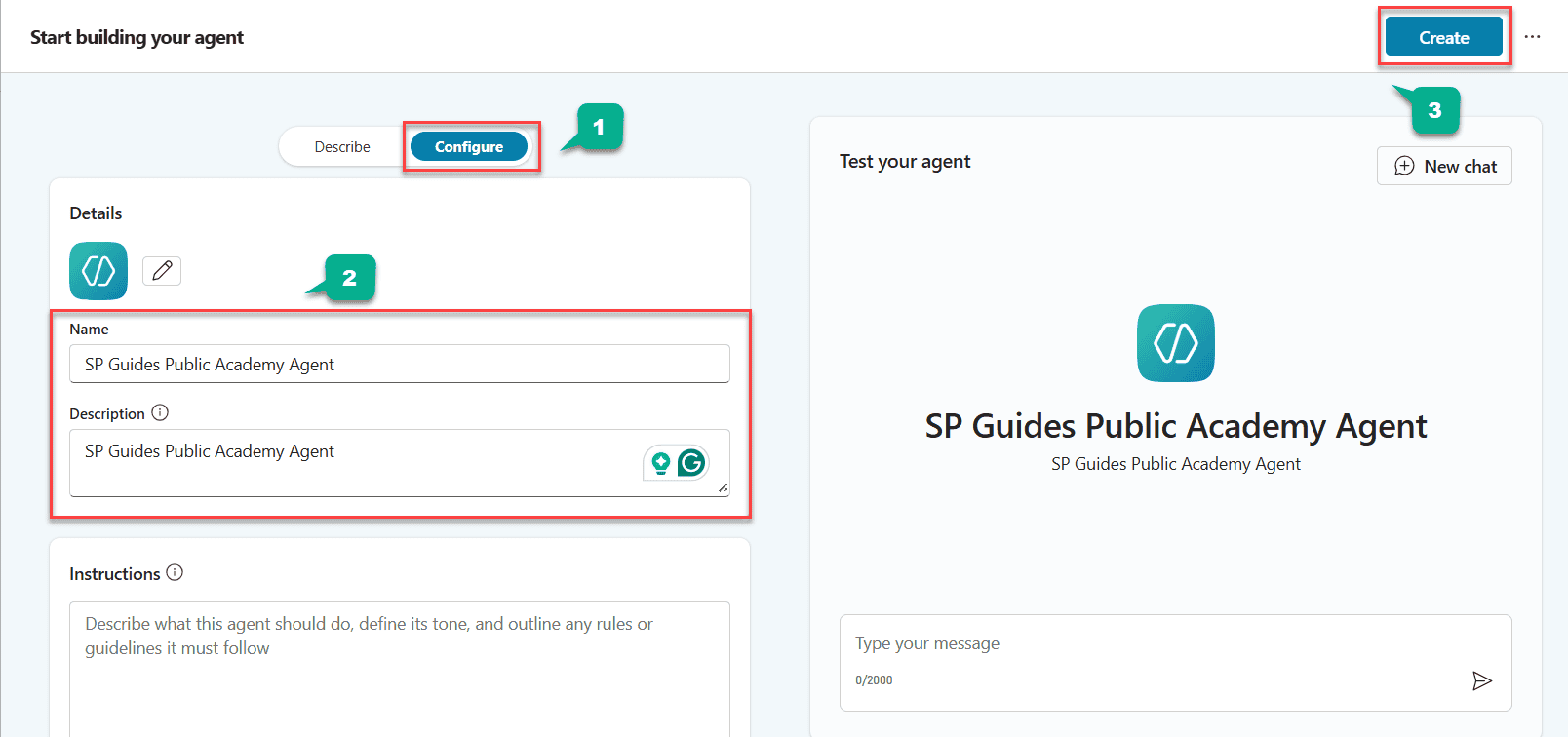Switch to the Describe tab
1568x737 pixels.
pyautogui.click(x=342, y=146)
